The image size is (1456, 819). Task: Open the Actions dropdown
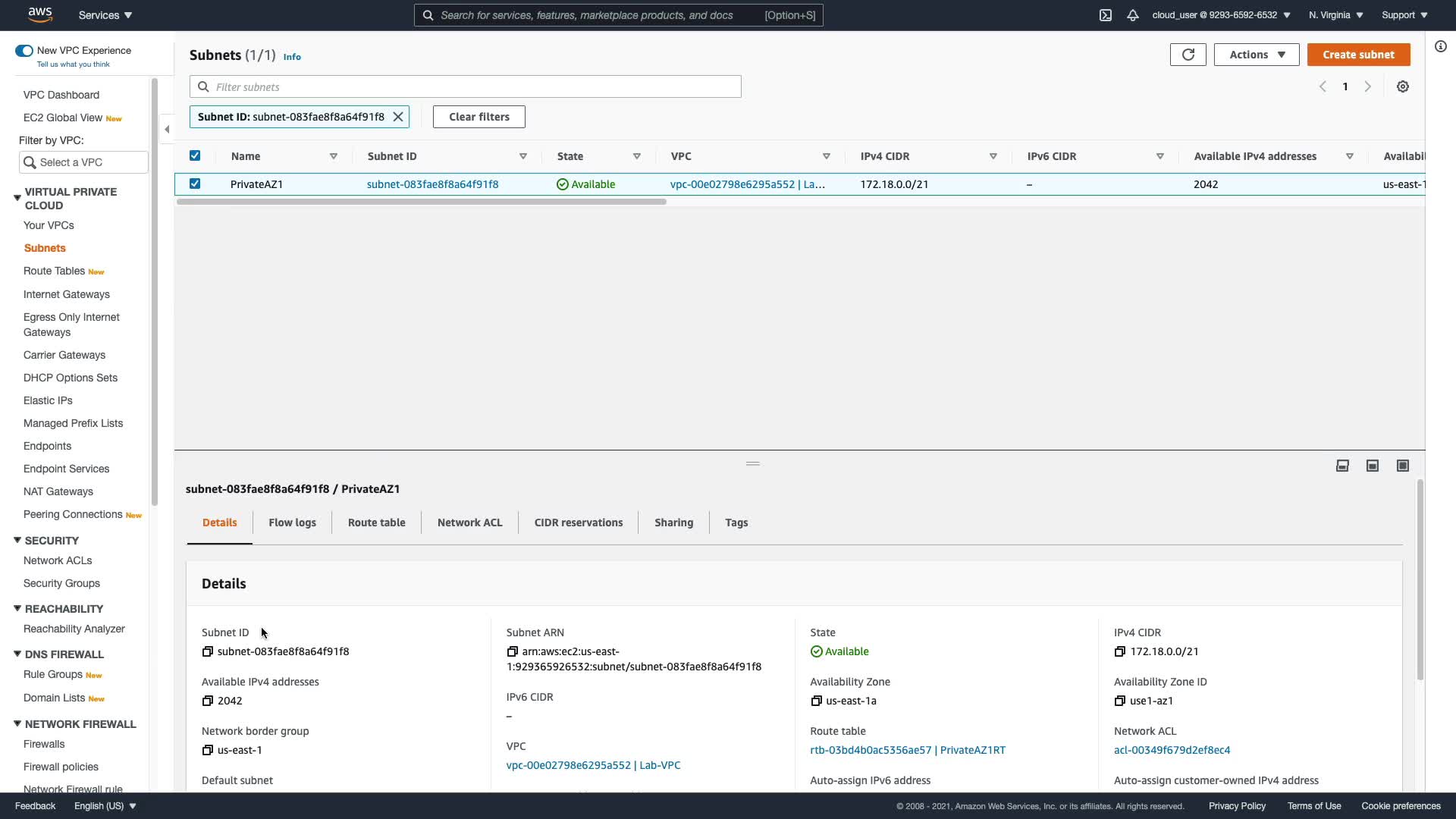[x=1256, y=55]
